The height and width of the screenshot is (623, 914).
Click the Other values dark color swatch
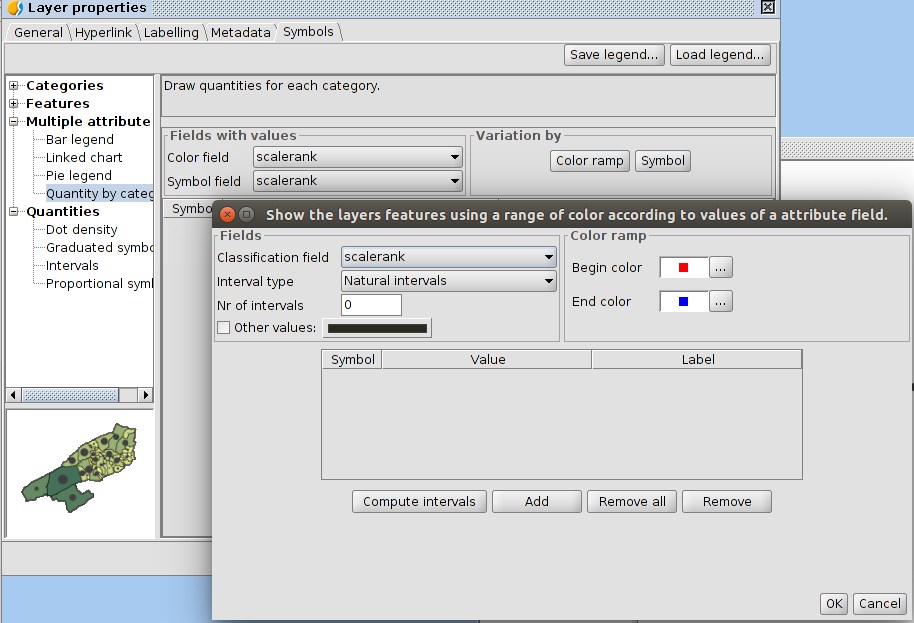pos(378,328)
